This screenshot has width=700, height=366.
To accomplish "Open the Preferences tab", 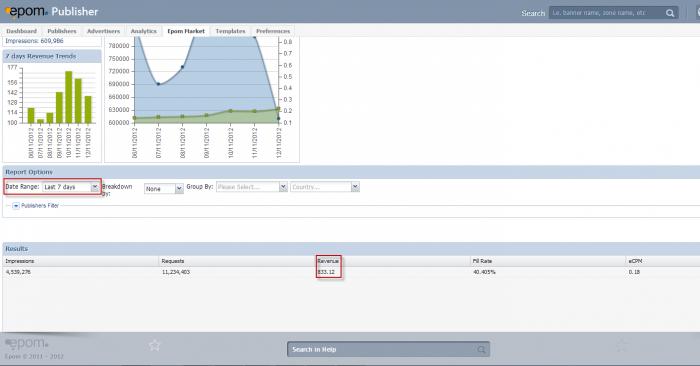I will point(273,31).
